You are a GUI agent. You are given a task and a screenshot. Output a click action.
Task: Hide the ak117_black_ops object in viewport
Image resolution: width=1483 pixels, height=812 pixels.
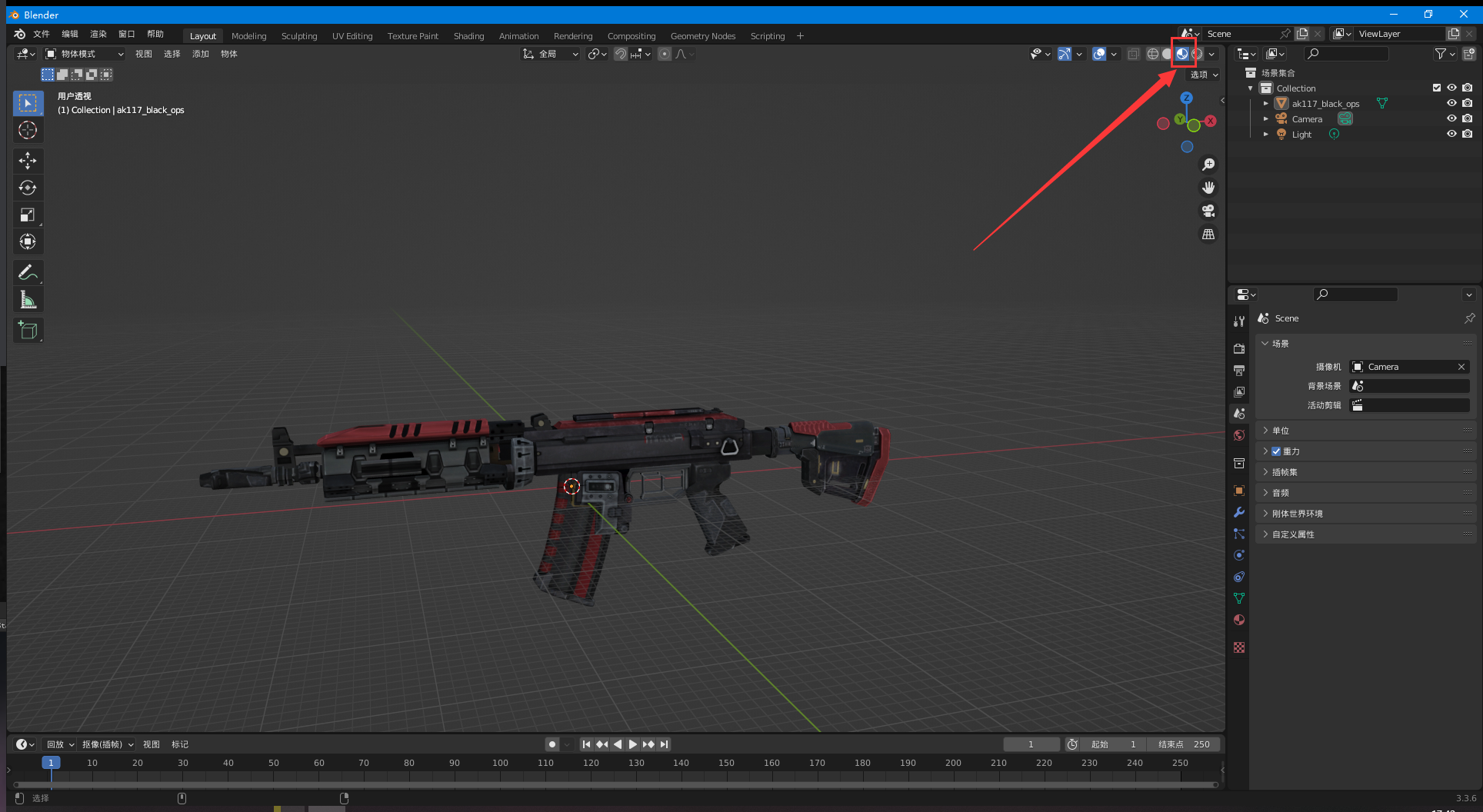coord(1451,103)
